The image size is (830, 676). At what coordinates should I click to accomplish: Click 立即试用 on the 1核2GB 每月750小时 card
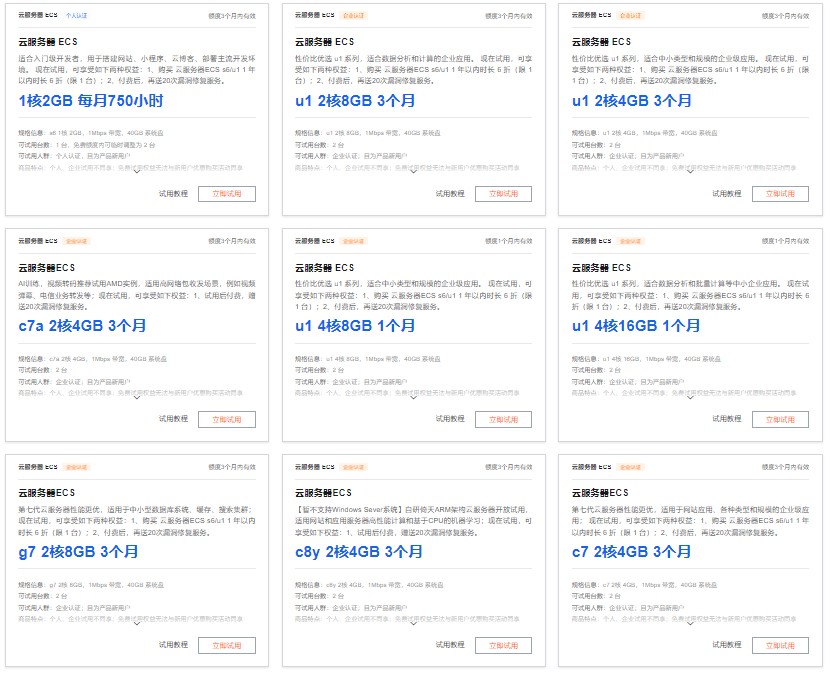click(227, 194)
